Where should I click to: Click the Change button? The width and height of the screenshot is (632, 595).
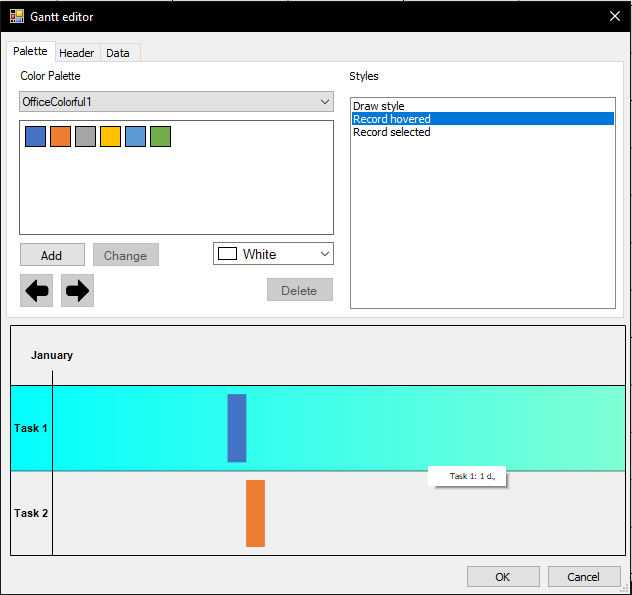tap(126, 255)
